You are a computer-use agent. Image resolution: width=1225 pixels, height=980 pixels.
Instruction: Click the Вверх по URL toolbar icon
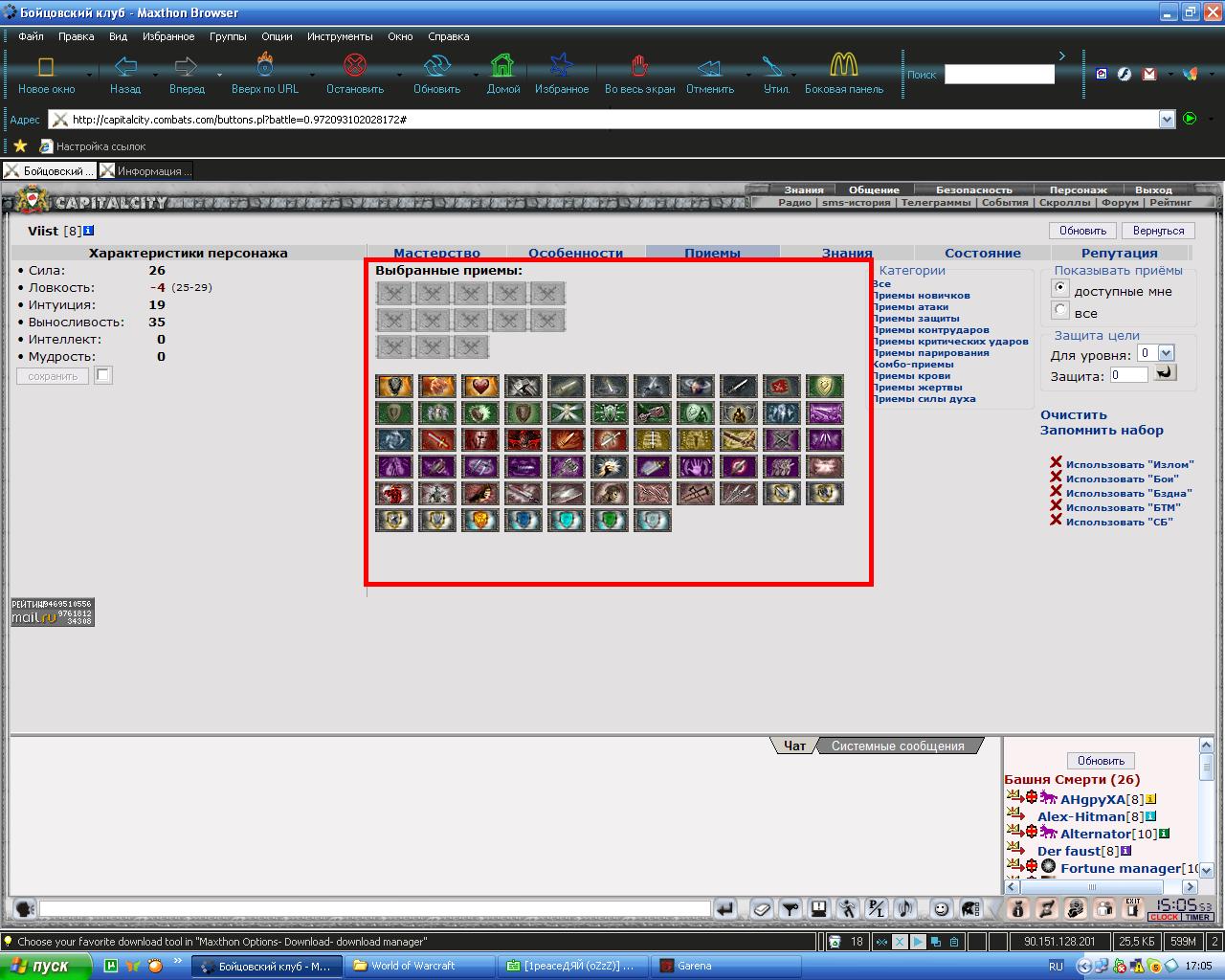[265, 65]
